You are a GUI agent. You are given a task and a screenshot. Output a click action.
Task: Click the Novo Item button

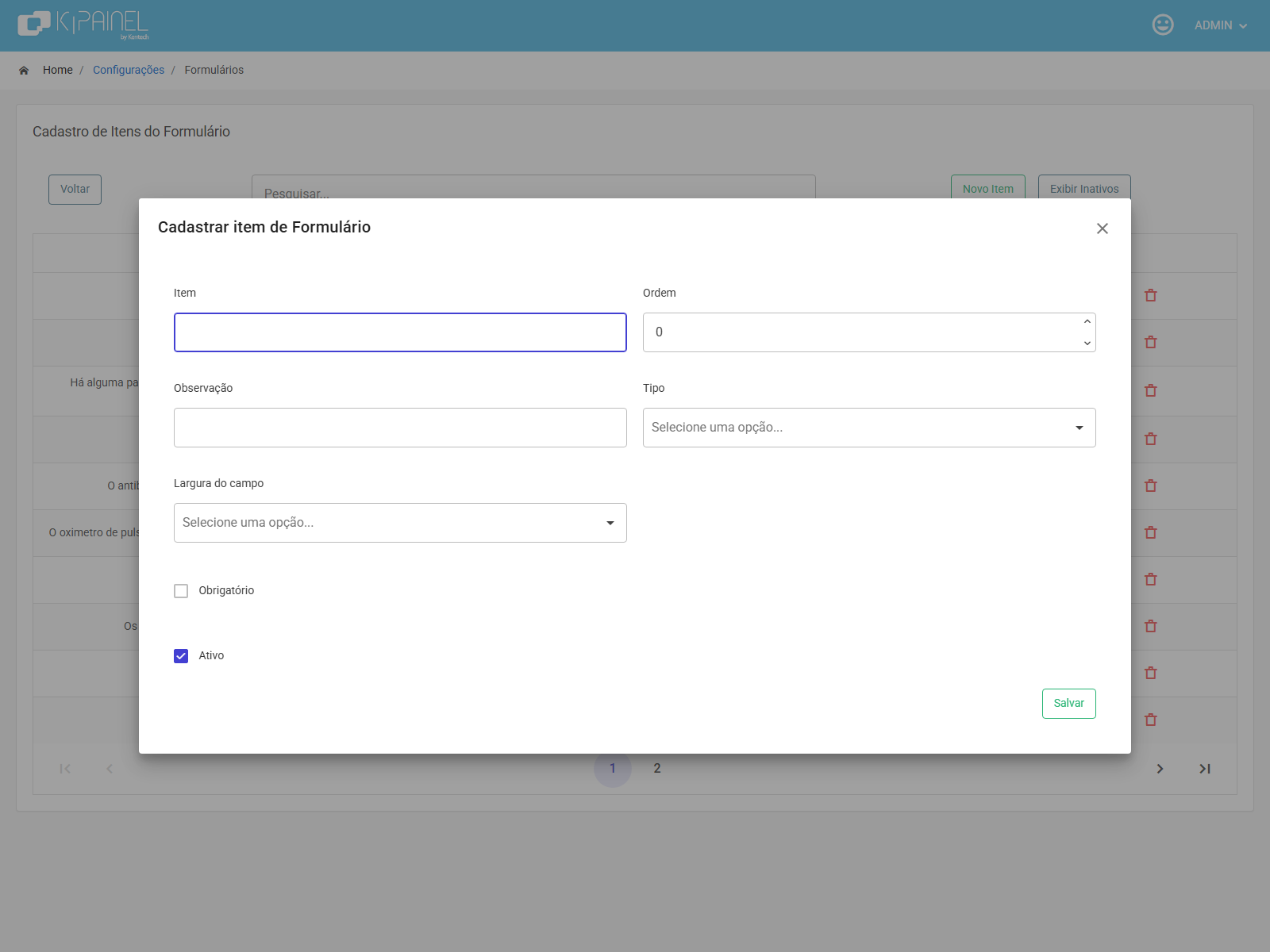(x=988, y=187)
